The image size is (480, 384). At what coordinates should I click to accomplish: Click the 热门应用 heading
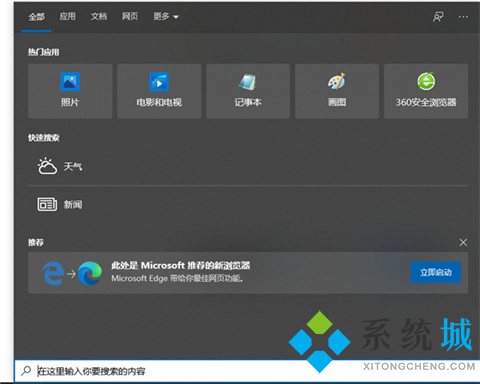pyautogui.click(x=44, y=52)
